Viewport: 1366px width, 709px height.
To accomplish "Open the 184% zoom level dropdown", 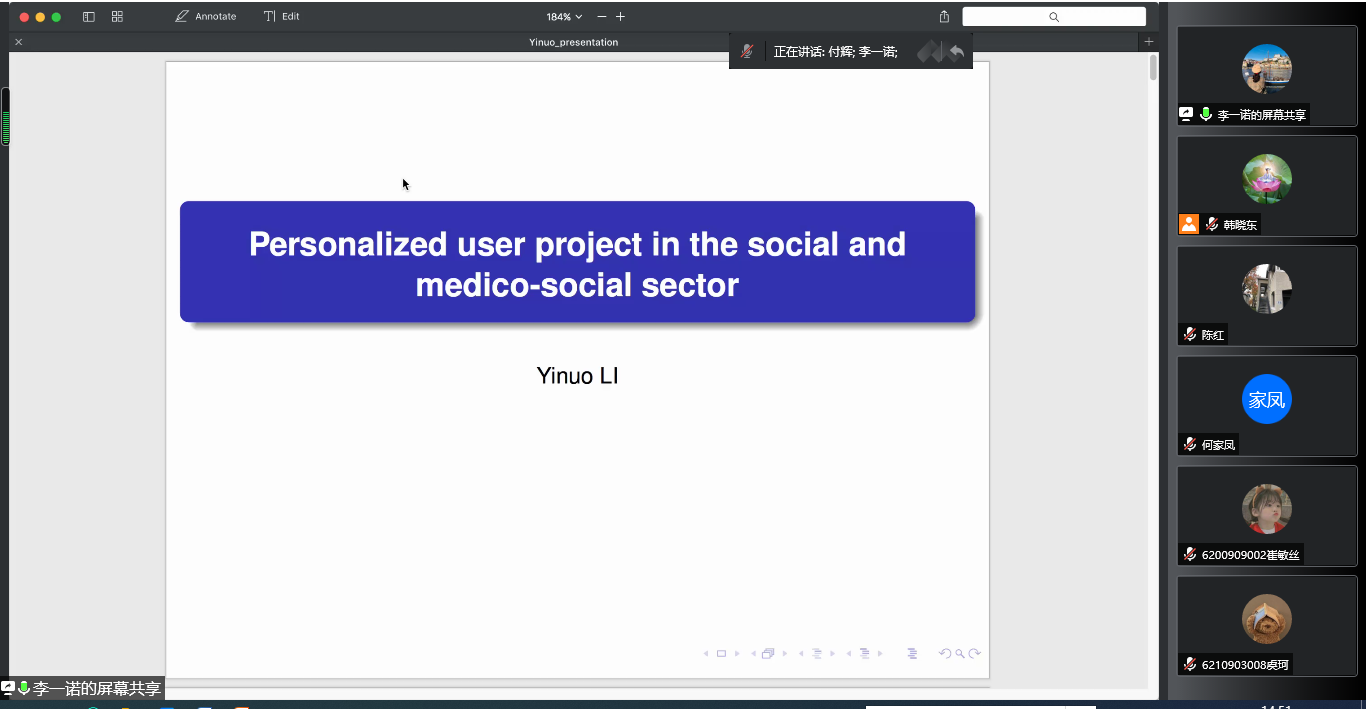I will [x=564, y=17].
